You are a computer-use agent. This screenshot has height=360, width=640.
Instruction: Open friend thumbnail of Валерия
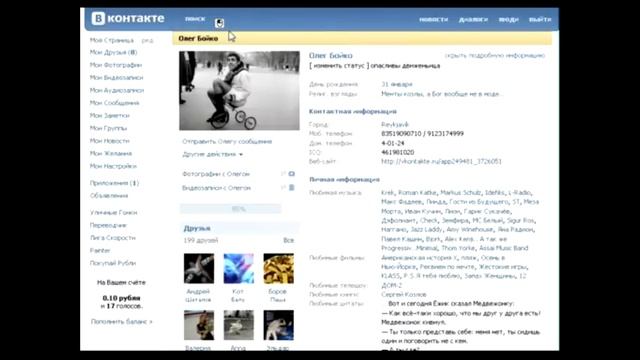coord(199,325)
